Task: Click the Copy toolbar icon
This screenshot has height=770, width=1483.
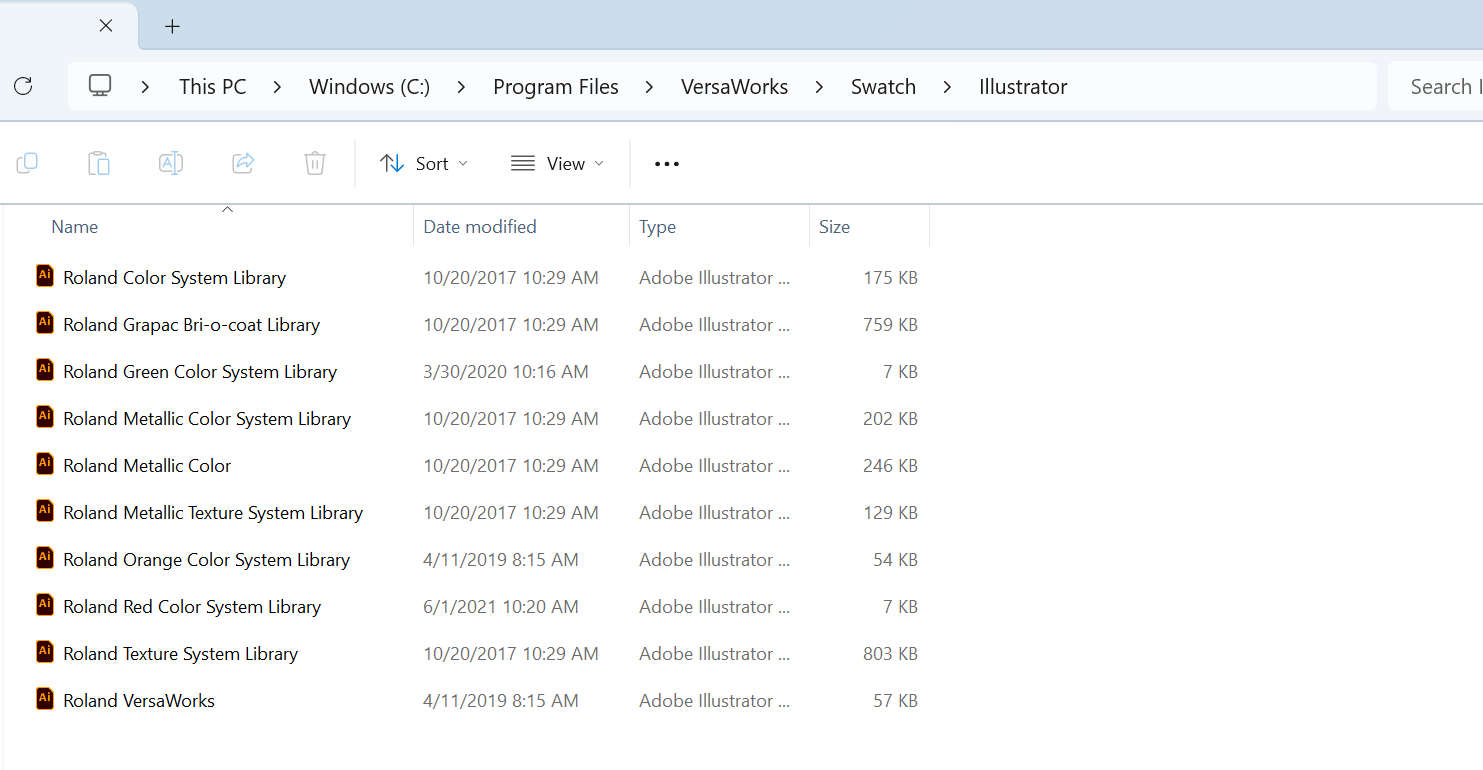Action: 27,162
